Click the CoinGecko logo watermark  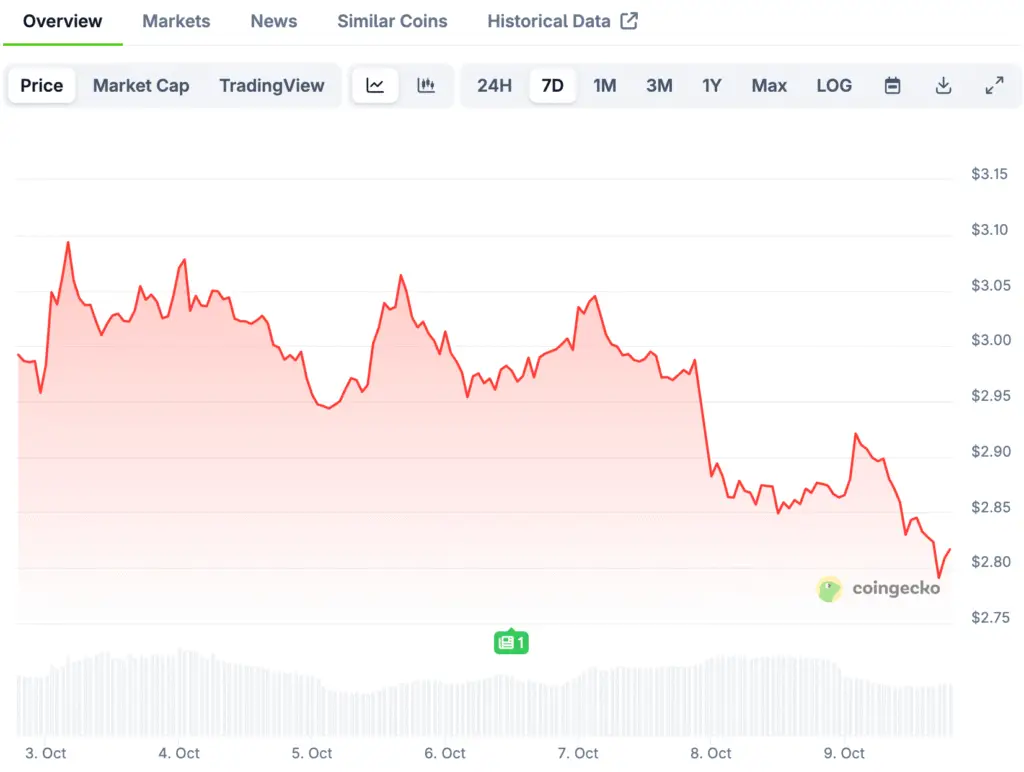point(879,589)
